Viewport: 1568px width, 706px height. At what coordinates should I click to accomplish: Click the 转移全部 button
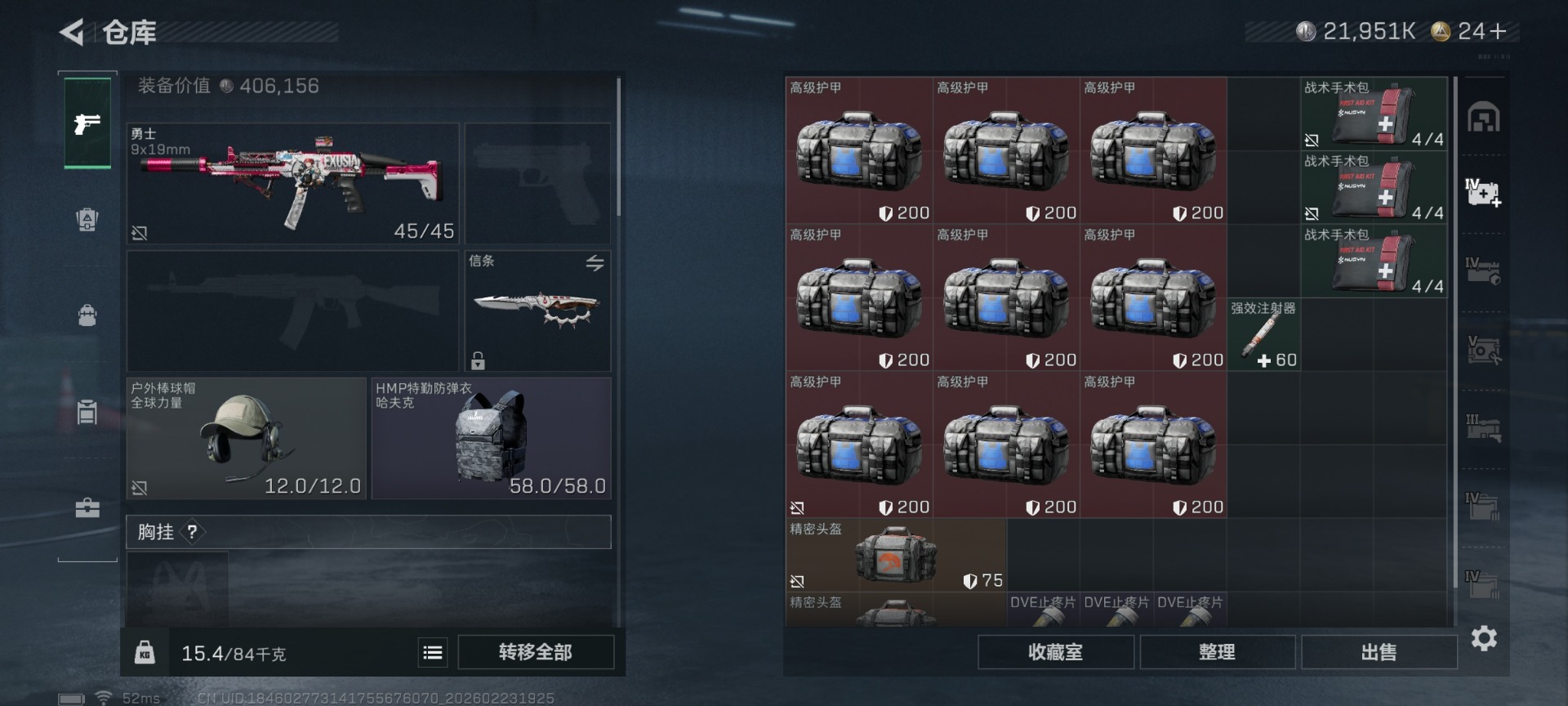click(536, 652)
